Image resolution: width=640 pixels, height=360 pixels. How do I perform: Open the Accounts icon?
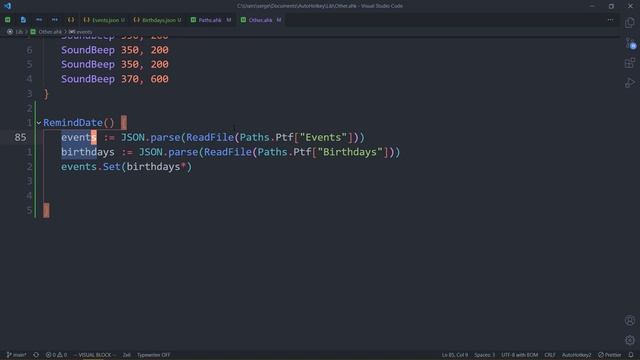630,320
